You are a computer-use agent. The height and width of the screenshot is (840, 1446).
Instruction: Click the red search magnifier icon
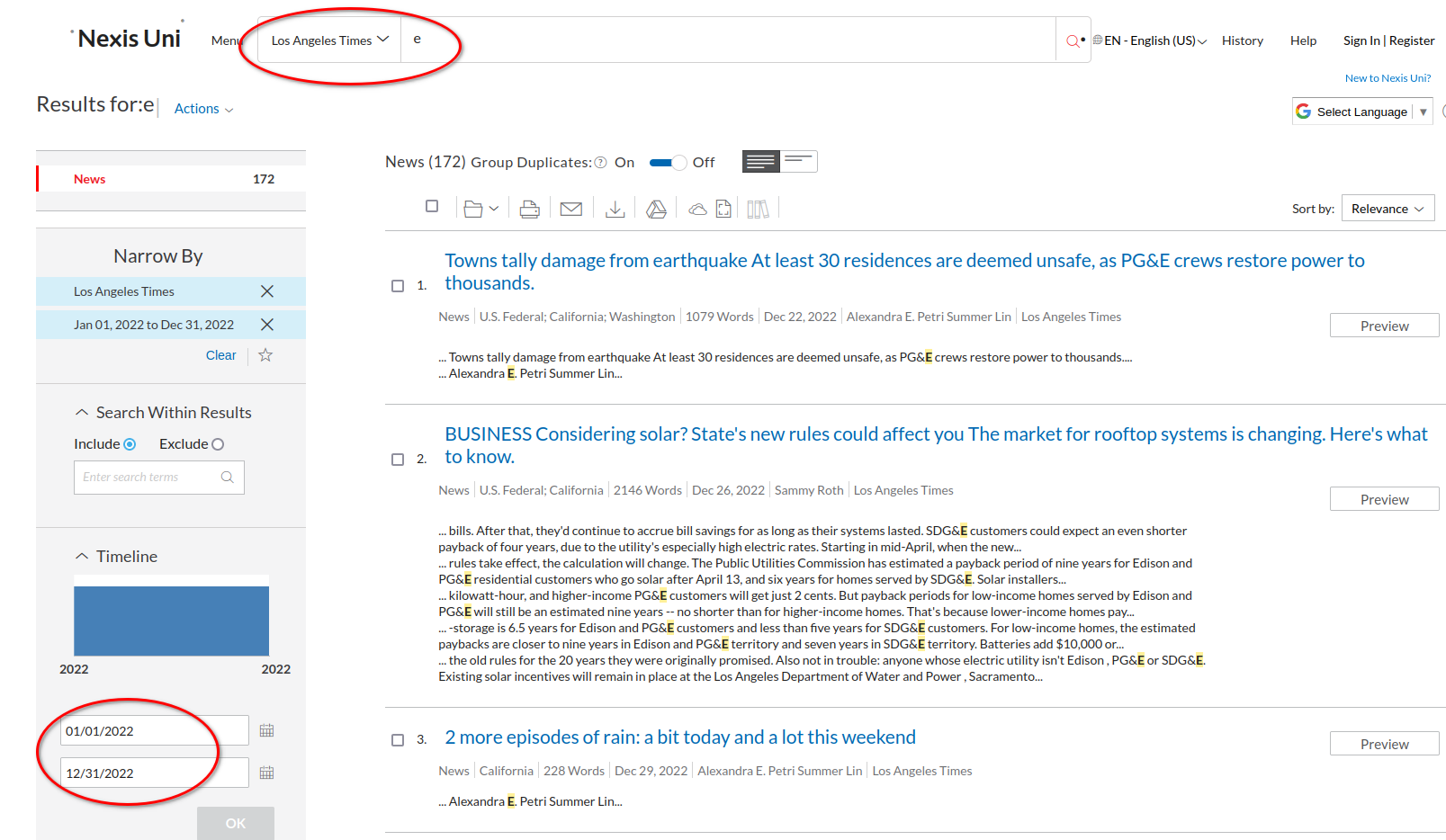1072,40
